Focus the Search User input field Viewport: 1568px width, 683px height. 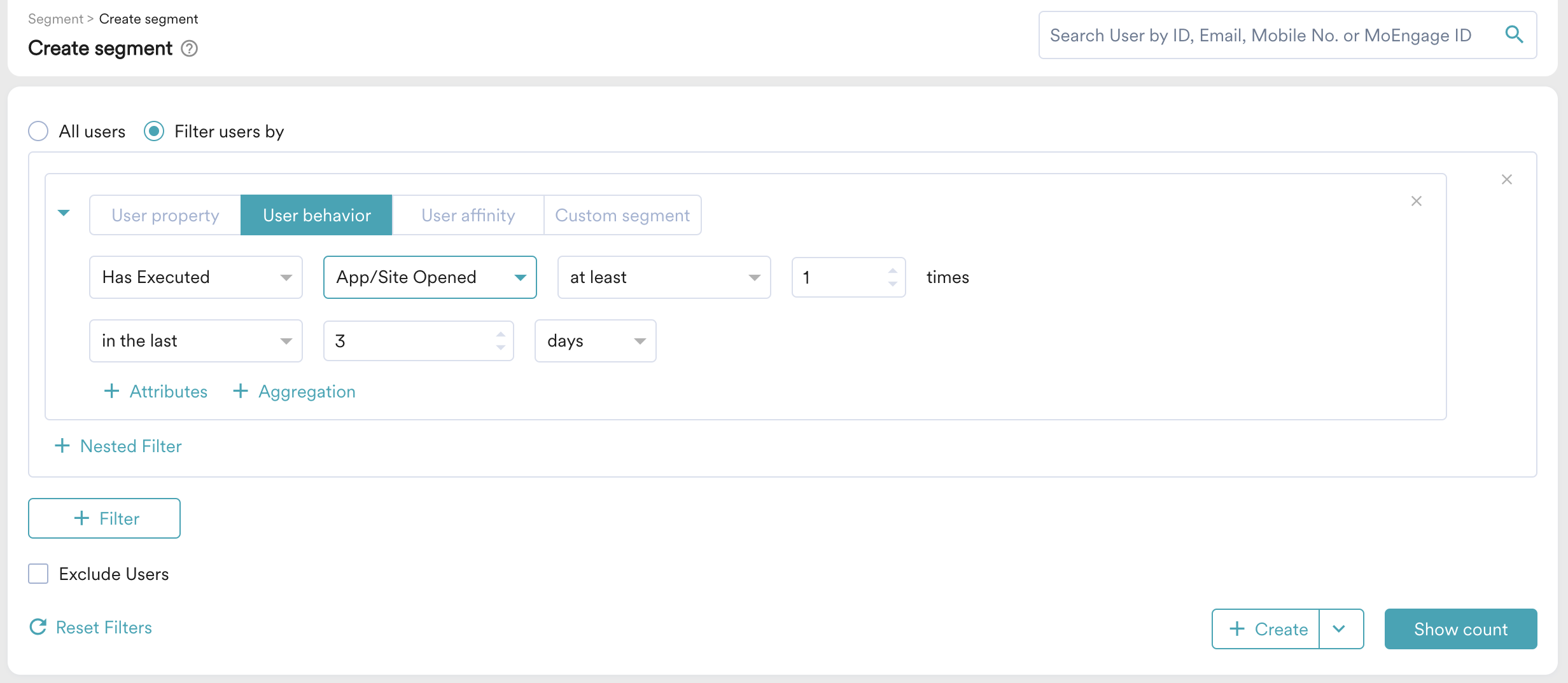point(1266,35)
